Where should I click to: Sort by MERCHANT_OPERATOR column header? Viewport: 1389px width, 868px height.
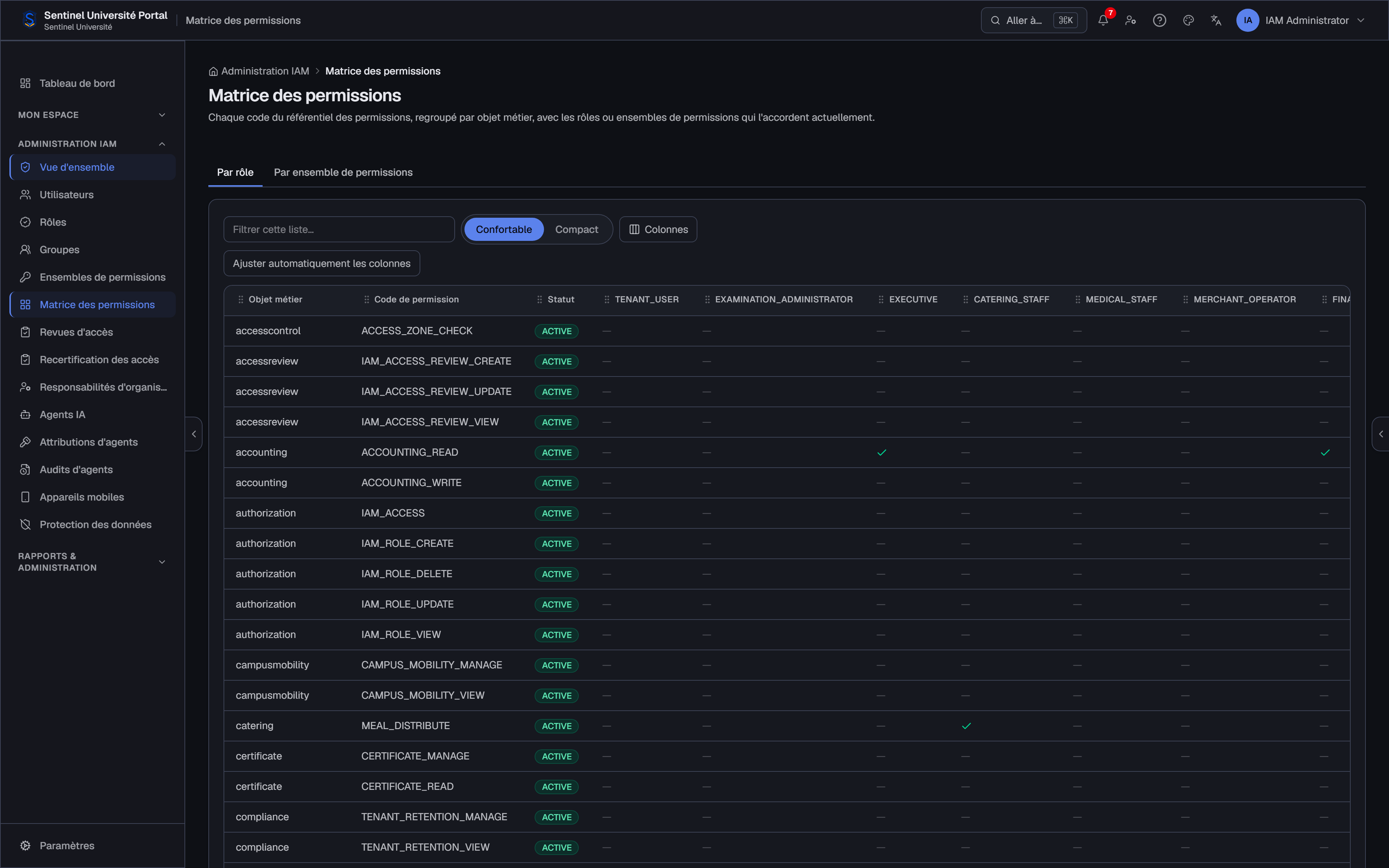coord(1244,300)
